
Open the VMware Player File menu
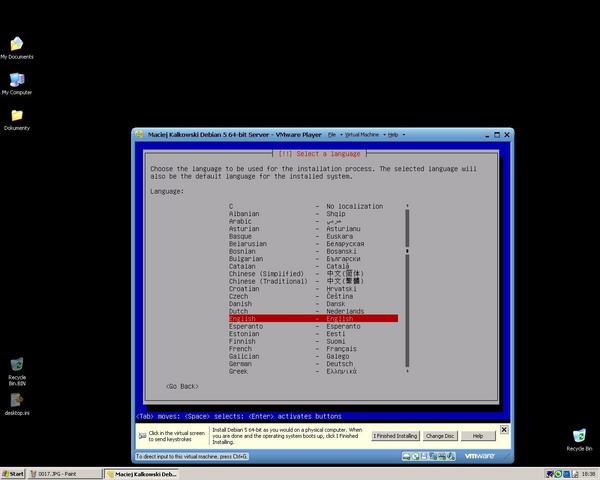(332, 135)
